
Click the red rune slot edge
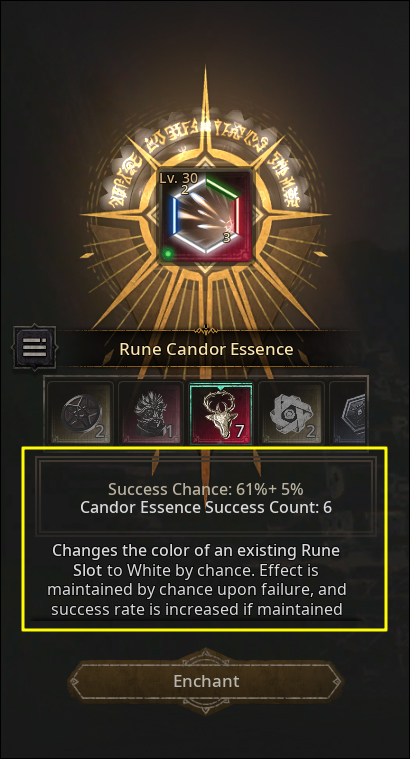[x=237, y=215]
